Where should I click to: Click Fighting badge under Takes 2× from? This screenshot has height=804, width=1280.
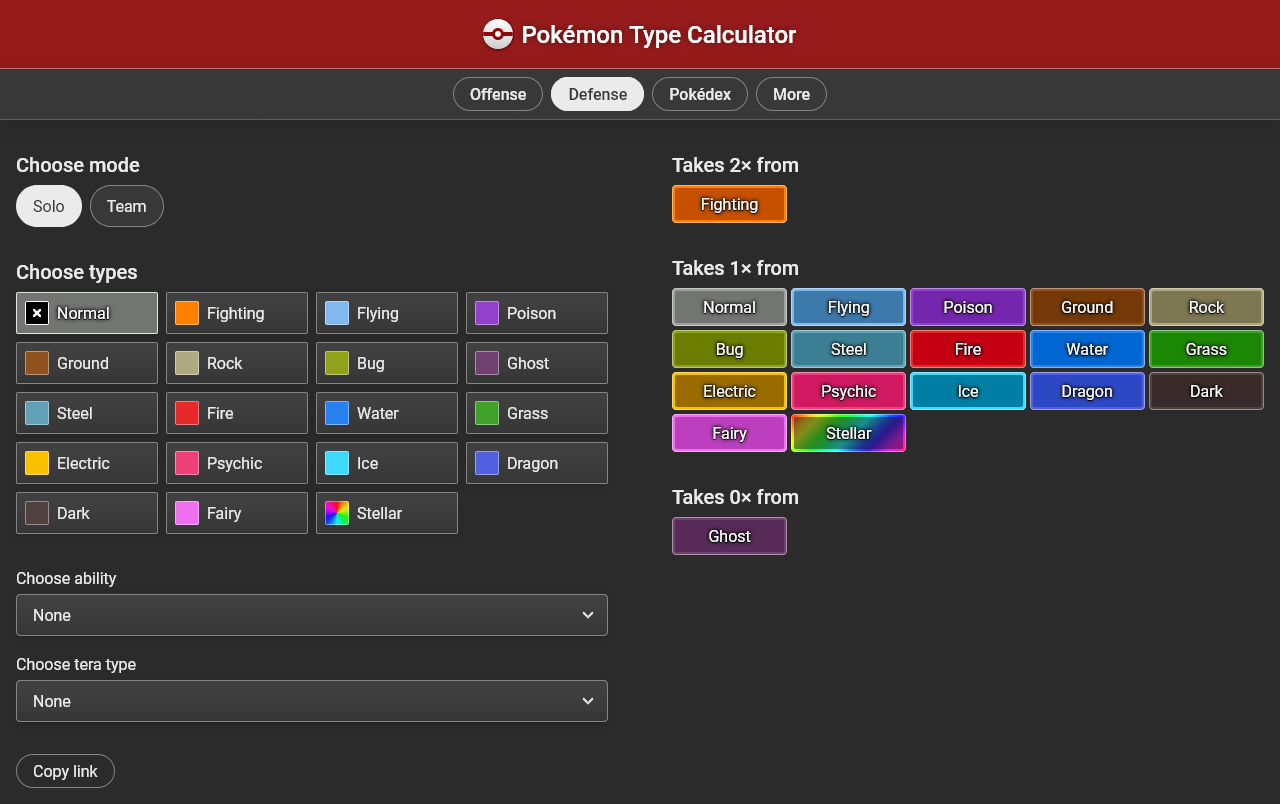point(729,204)
